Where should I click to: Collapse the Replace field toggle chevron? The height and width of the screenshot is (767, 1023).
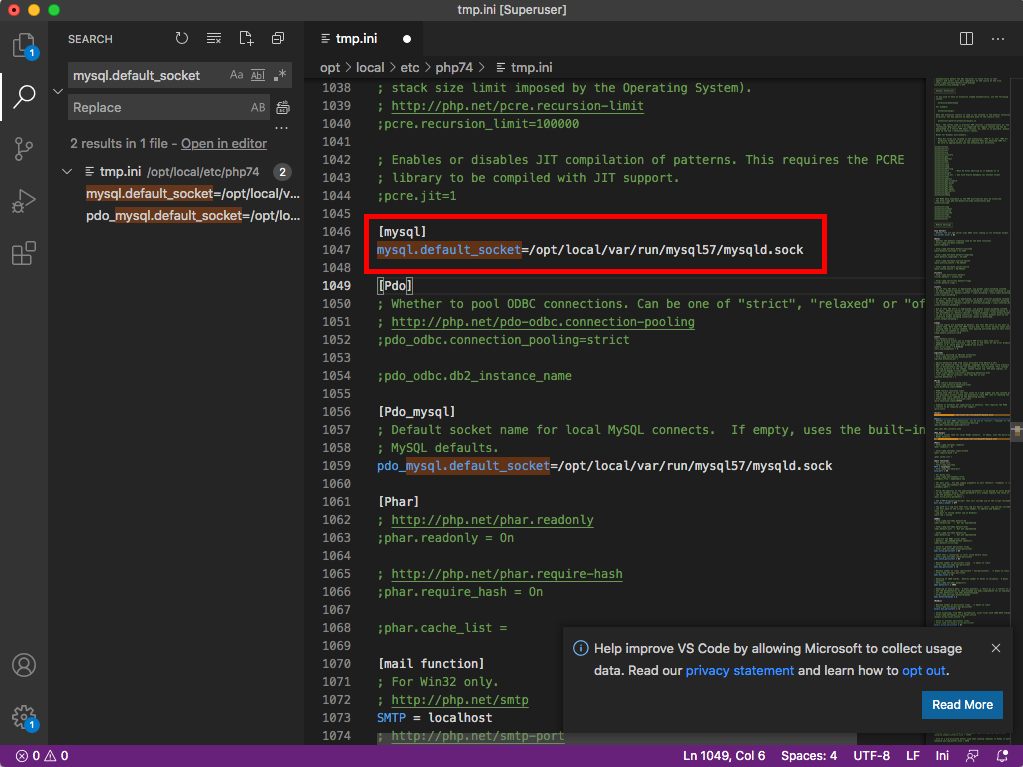pyautogui.click(x=57, y=91)
